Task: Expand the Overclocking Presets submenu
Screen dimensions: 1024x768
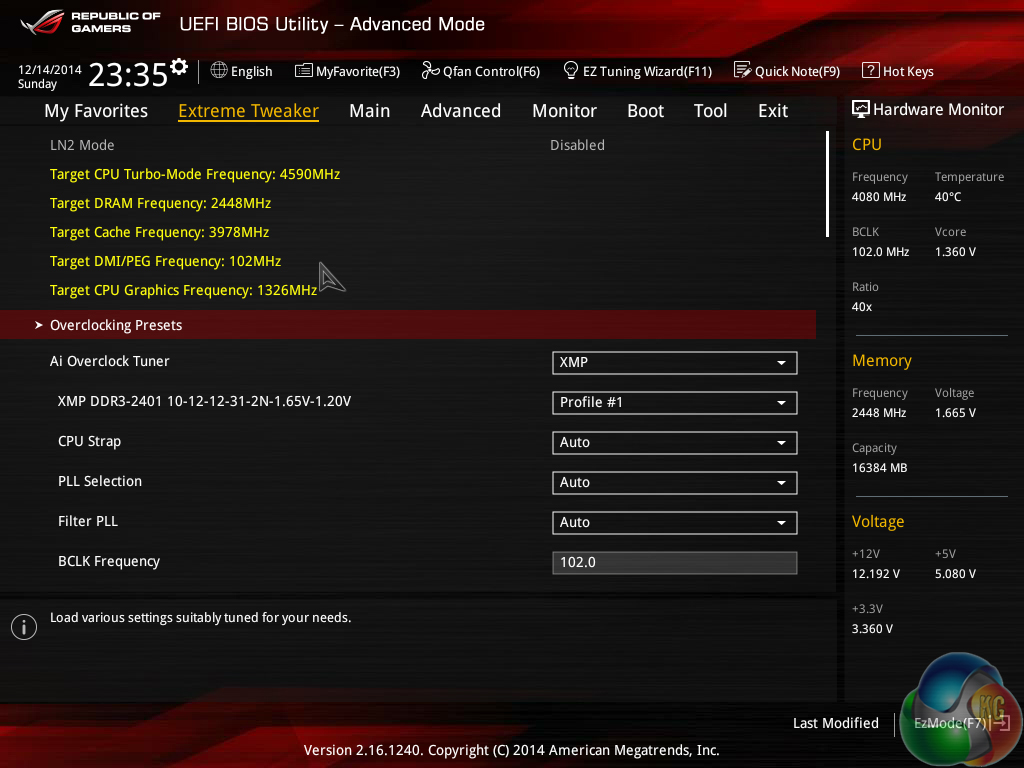Action: [x=408, y=325]
